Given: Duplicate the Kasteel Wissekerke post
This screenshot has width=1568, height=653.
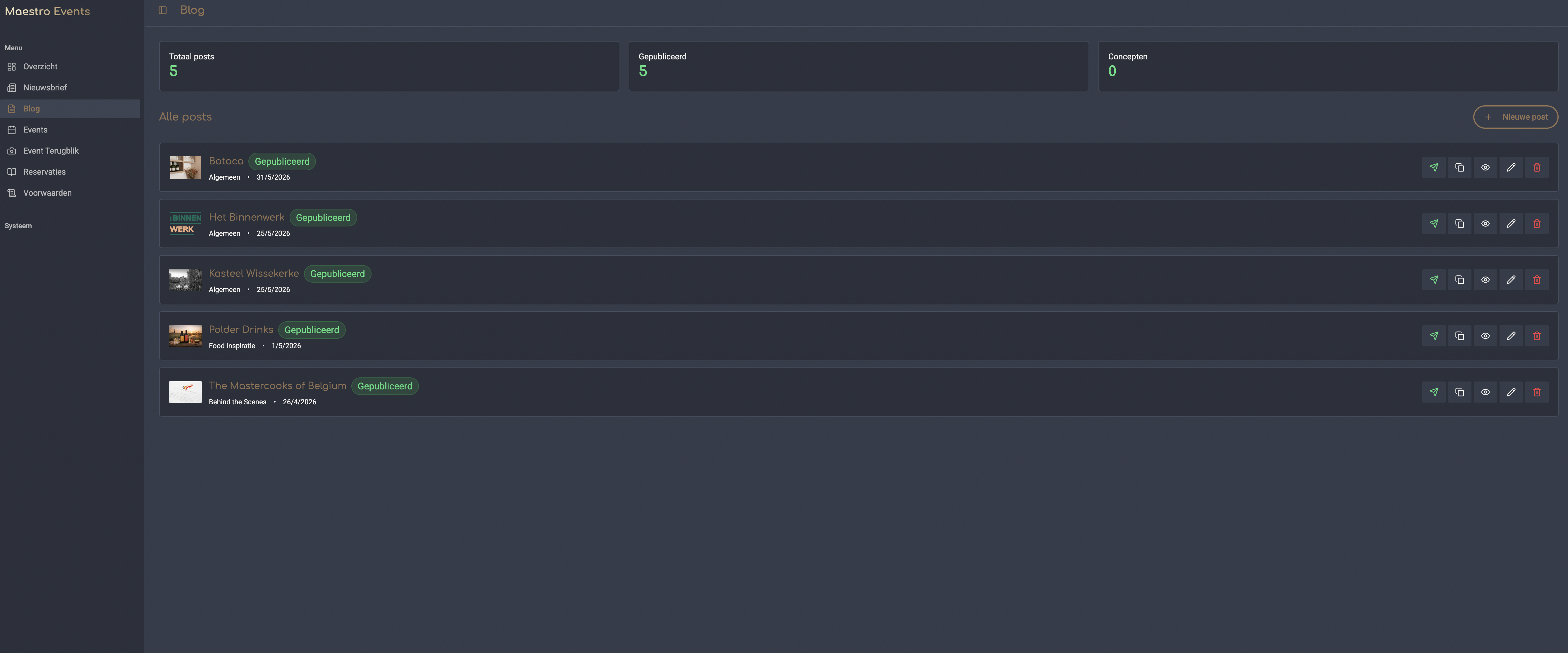Looking at the screenshot, I should [x=1460, y=280].
